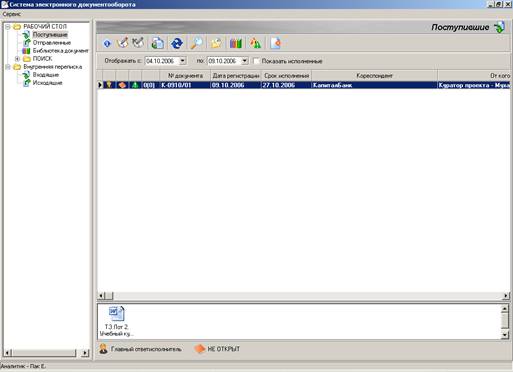The width and height of the screenshot is (513, 372).
Task: Select Библиотека документов in the tree
Action: tap(60, 51)
